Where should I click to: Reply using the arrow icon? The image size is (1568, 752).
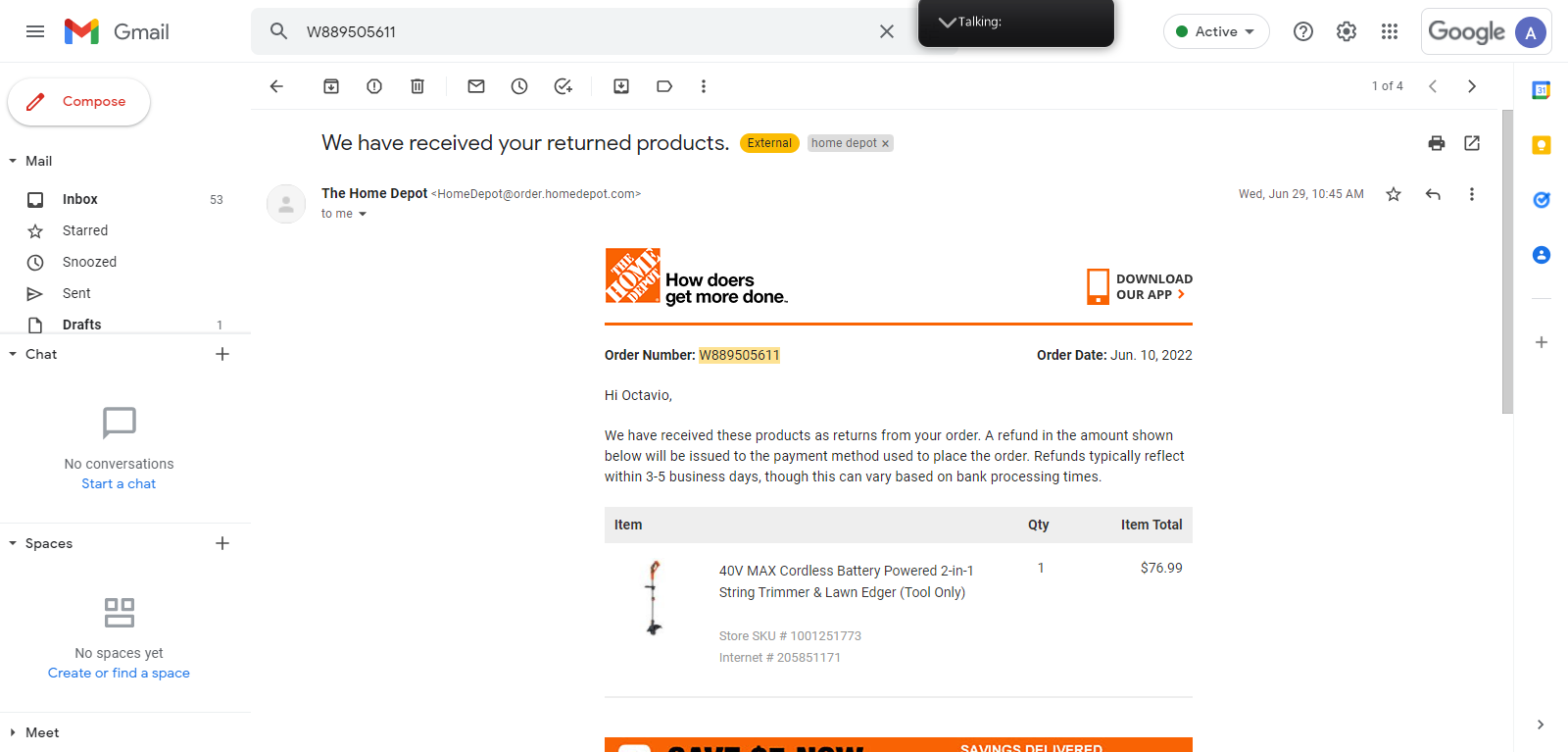point(1433,194)
